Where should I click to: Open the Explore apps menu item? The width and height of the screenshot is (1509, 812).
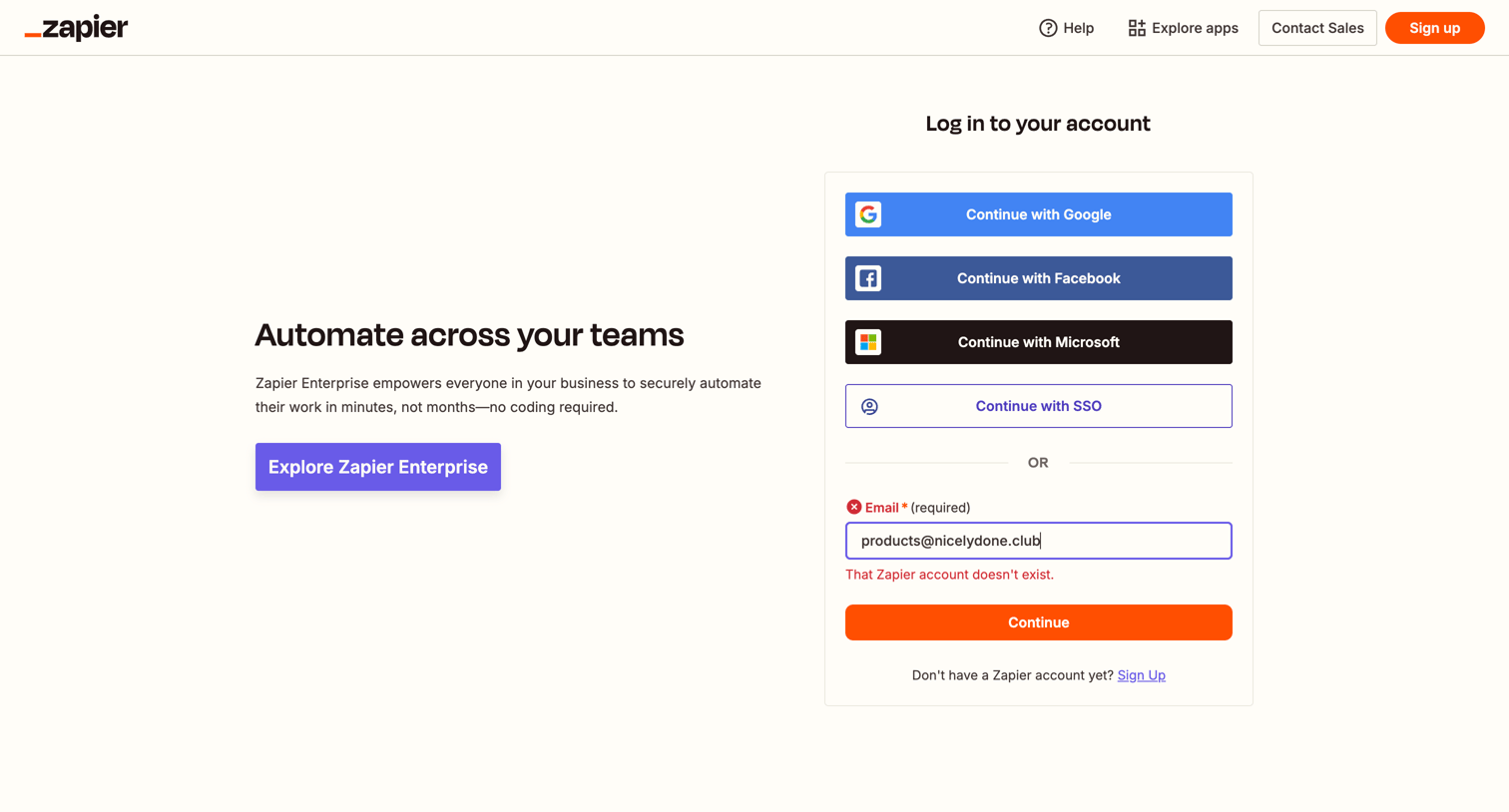click(1183, 28)
